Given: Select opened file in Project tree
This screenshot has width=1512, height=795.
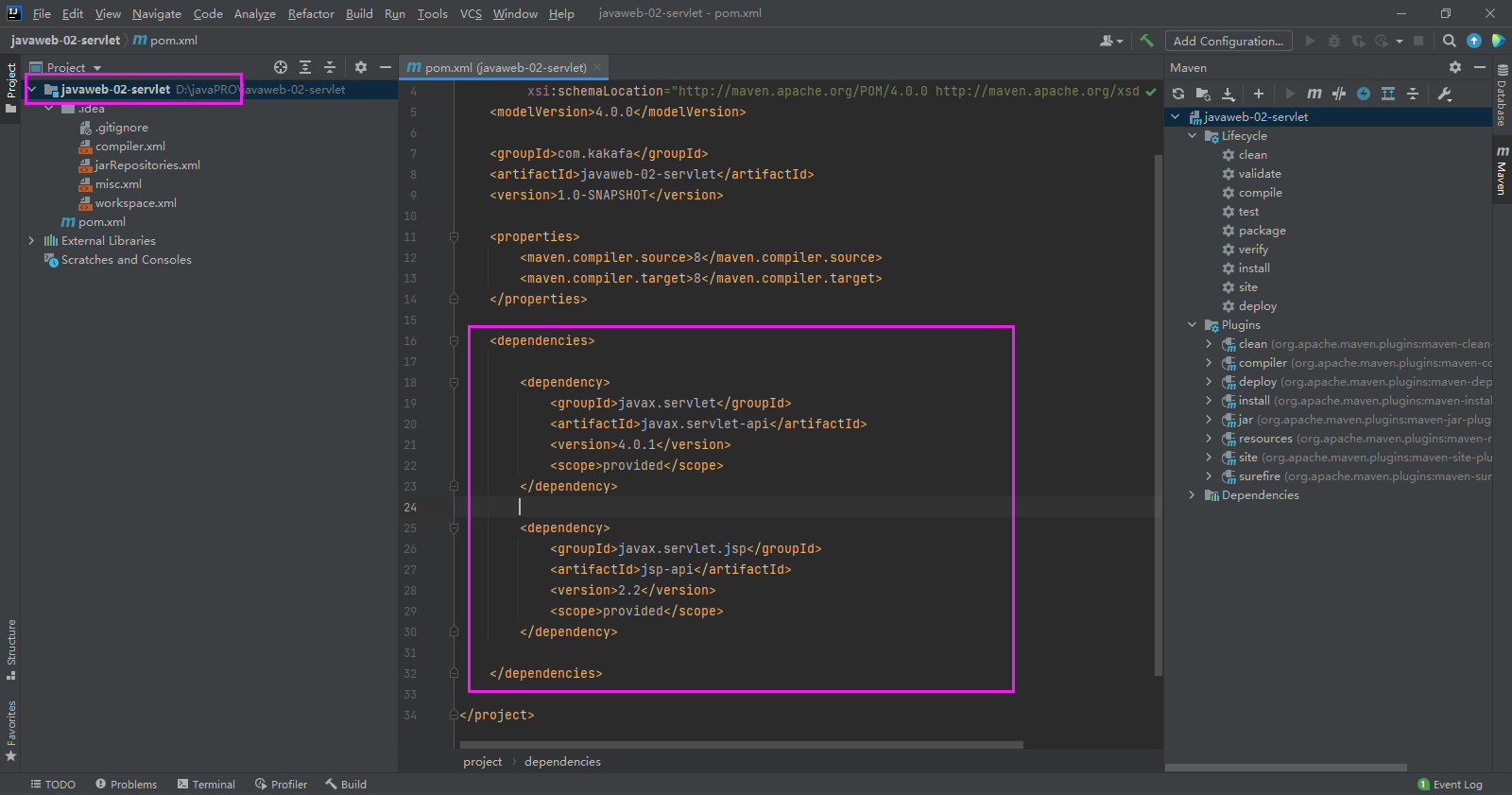Looking at the screenshot, I should 281,67.
